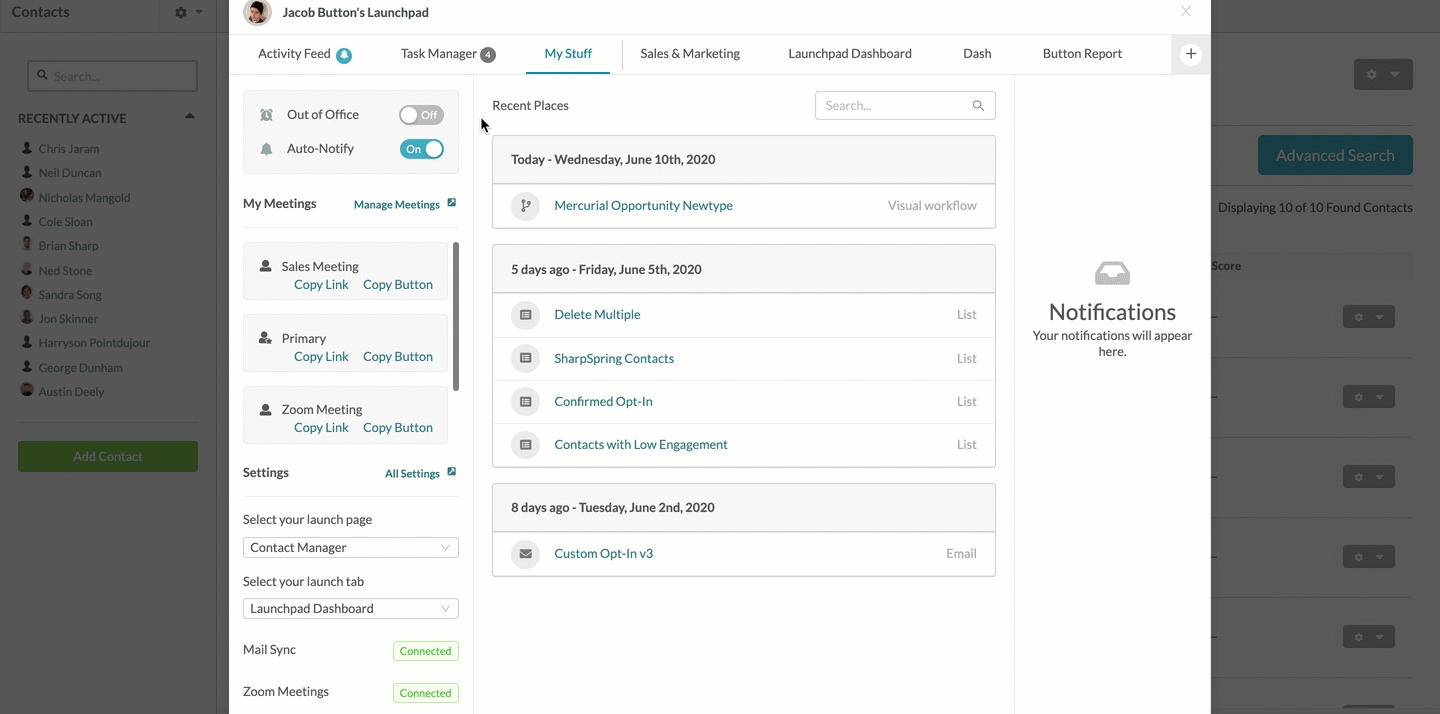
Task: Open the Button Report tab
Action: (x=1082, y=54)
